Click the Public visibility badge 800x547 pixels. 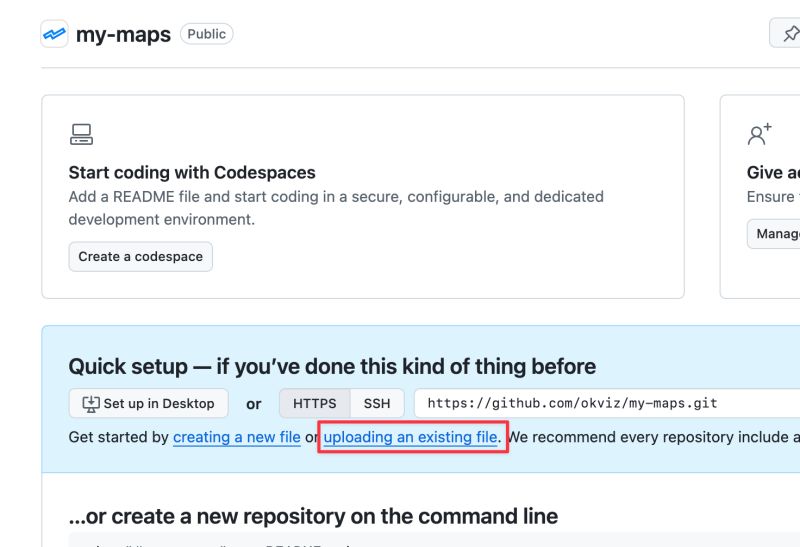coord(207,34)
